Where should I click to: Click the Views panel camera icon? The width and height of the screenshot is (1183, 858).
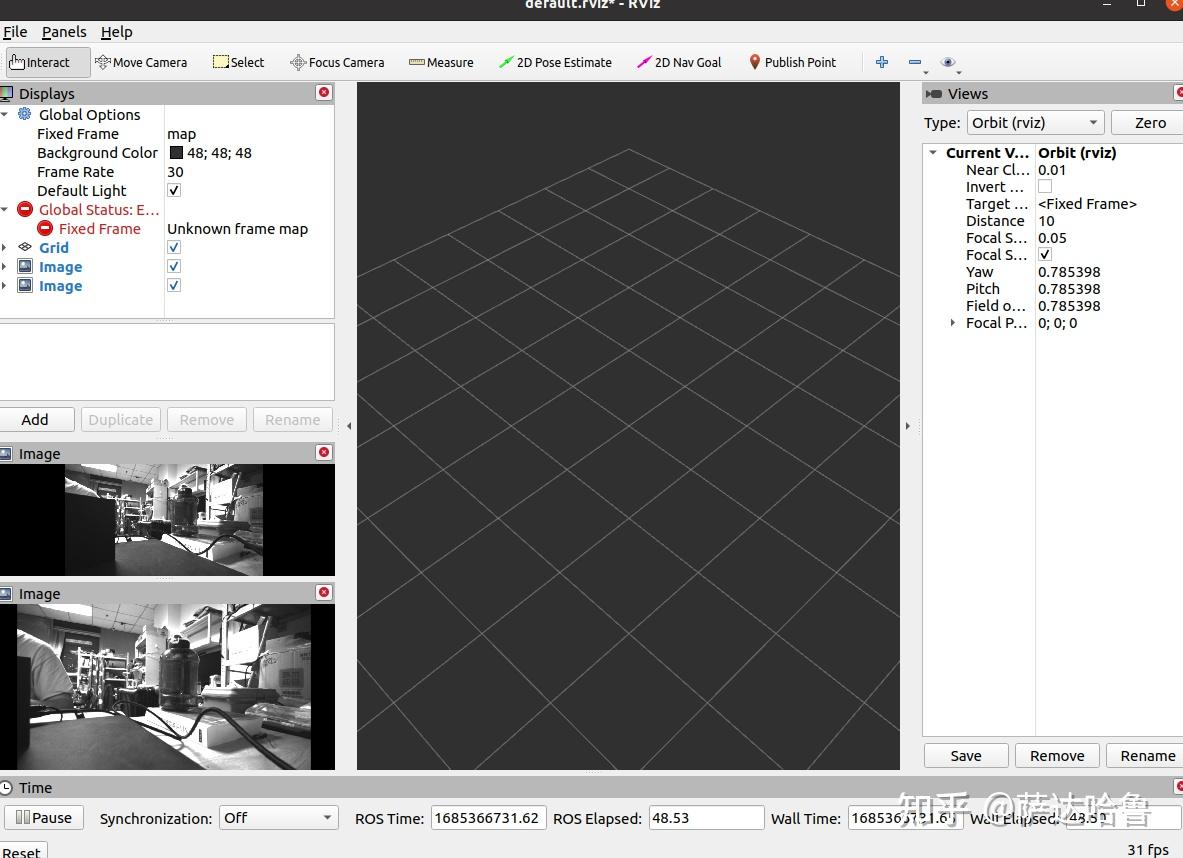(934, 94)
